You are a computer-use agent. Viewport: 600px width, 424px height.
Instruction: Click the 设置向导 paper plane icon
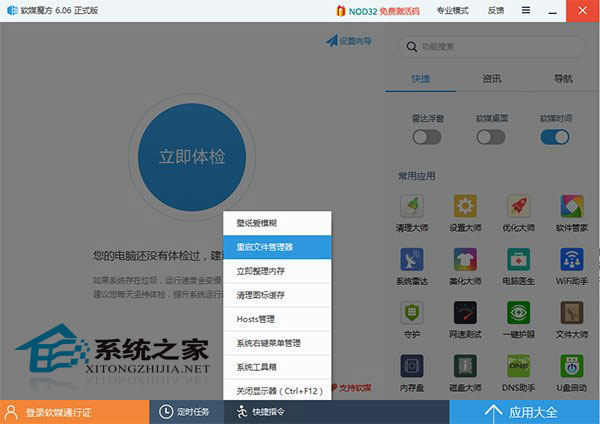click(332, 41)
